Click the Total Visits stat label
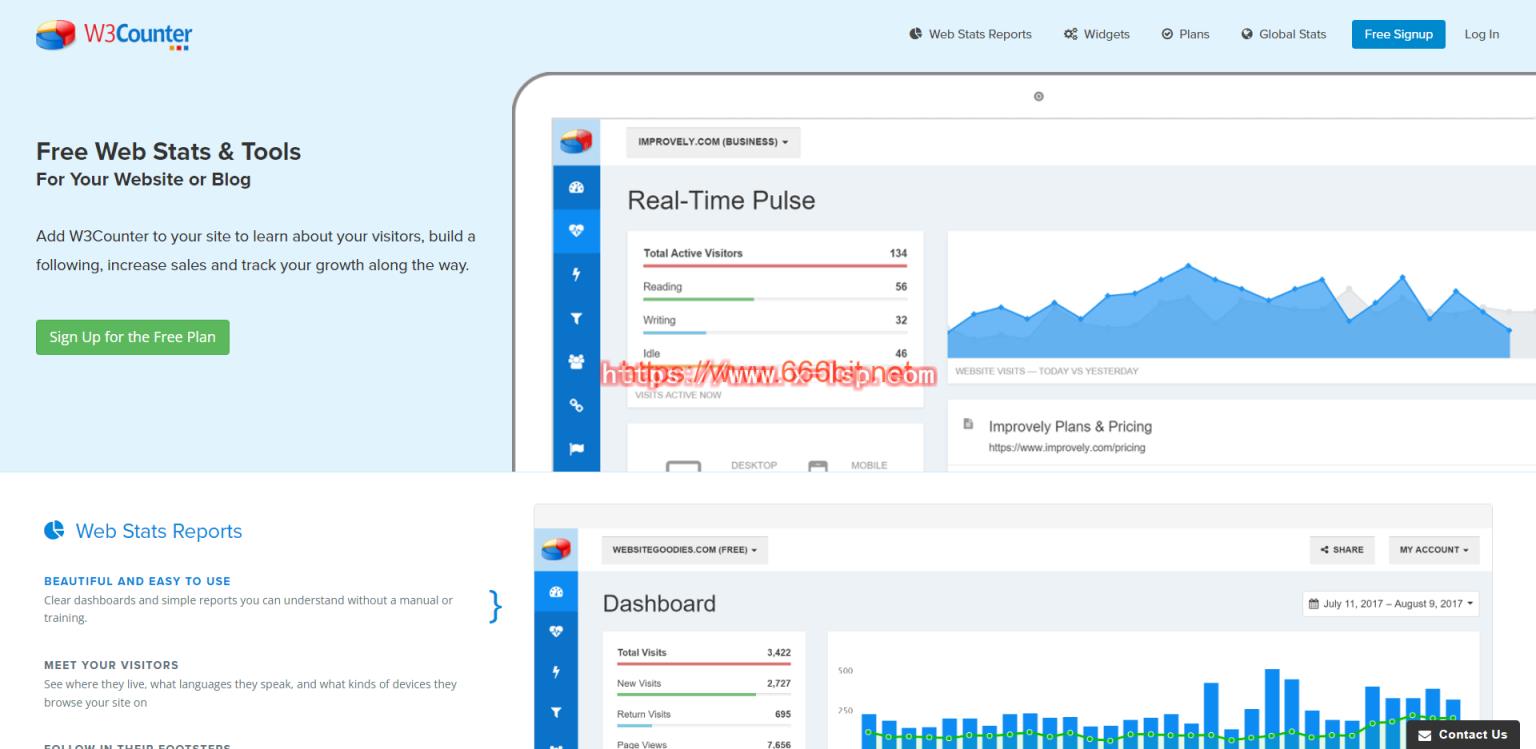Screen dimensions: 1536x749 642,653
